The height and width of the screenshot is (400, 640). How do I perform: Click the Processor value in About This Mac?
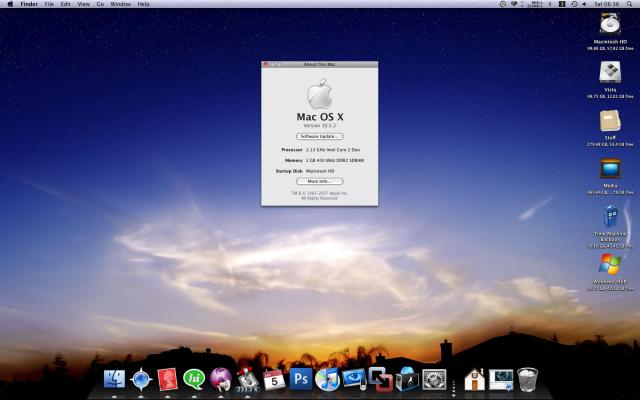point(333,150)
